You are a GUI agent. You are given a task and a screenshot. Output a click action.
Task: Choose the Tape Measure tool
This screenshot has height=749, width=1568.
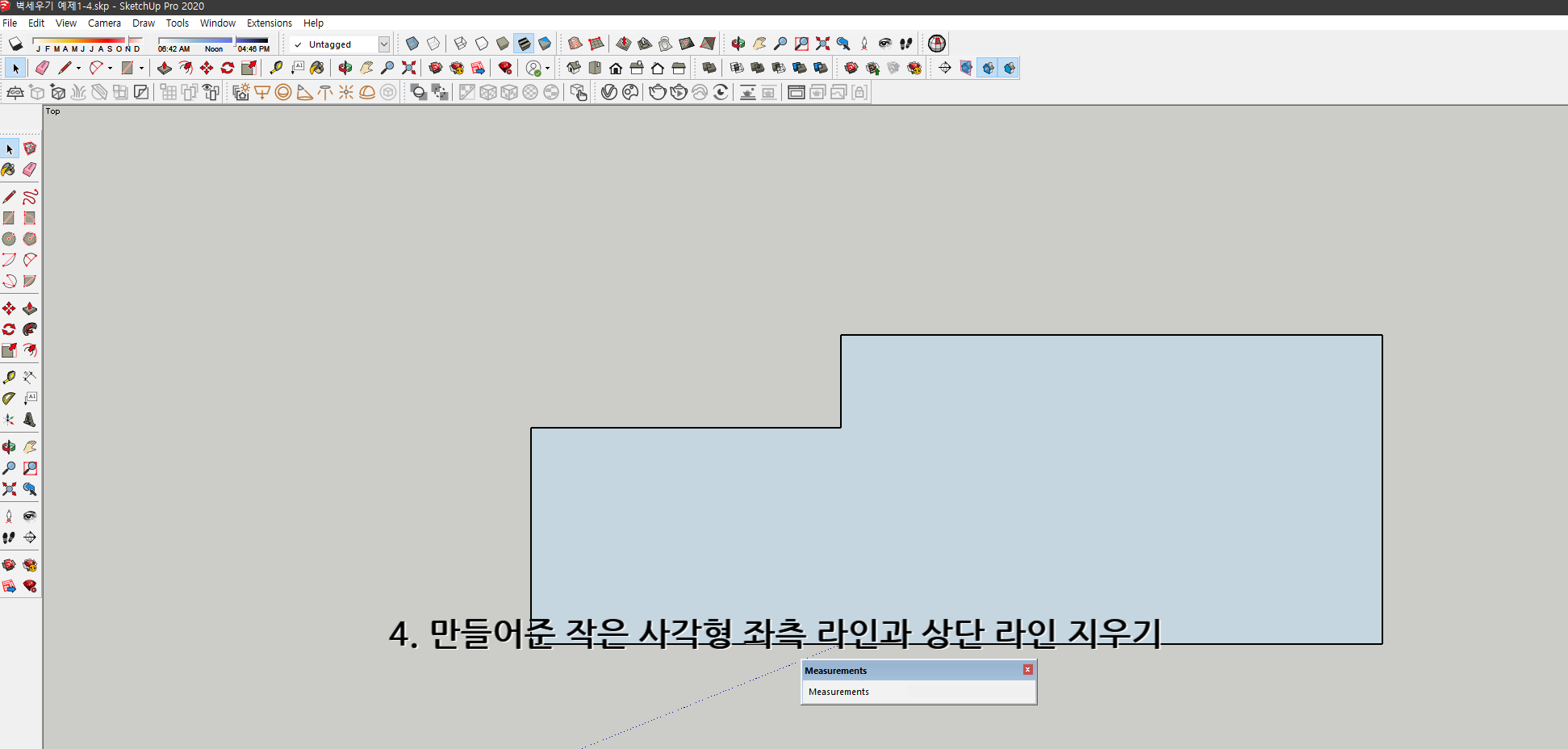pyautogui.click(x=10, y=376)
